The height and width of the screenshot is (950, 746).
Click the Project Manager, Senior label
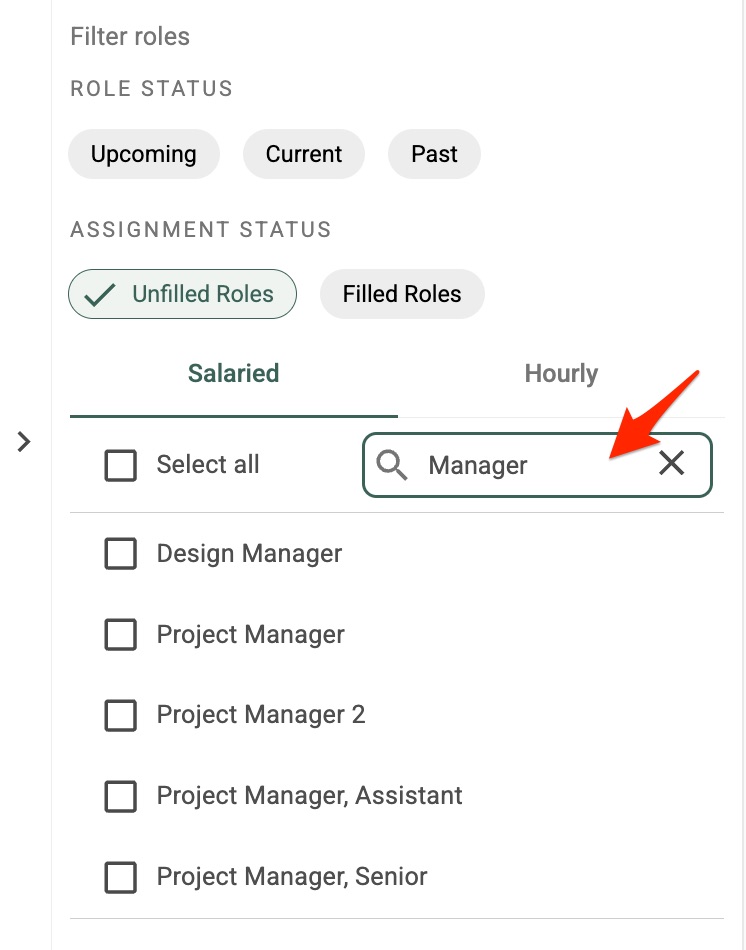click(292, 877)
